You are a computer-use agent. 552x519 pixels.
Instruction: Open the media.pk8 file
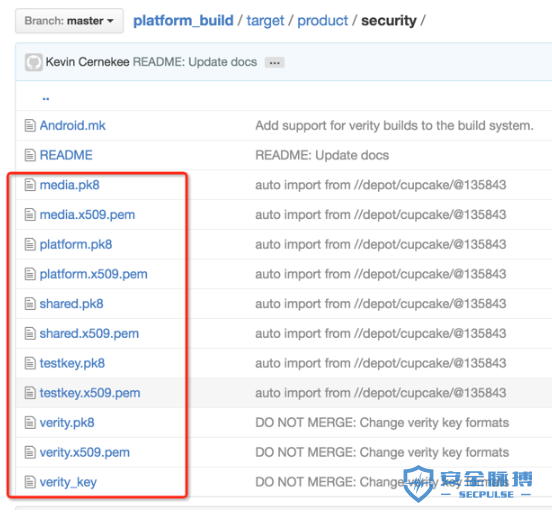click(70, 185)
